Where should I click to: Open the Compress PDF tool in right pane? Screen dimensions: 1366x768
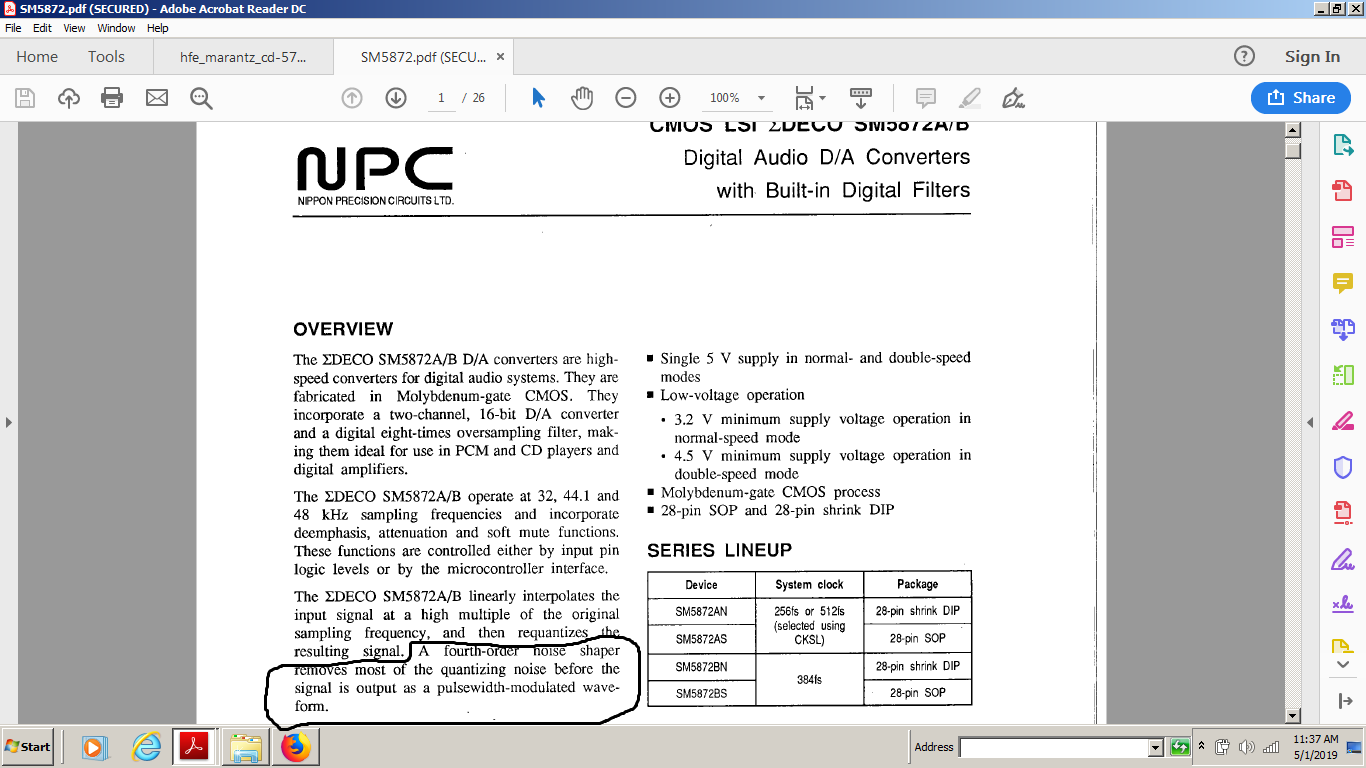(1343, 513)
